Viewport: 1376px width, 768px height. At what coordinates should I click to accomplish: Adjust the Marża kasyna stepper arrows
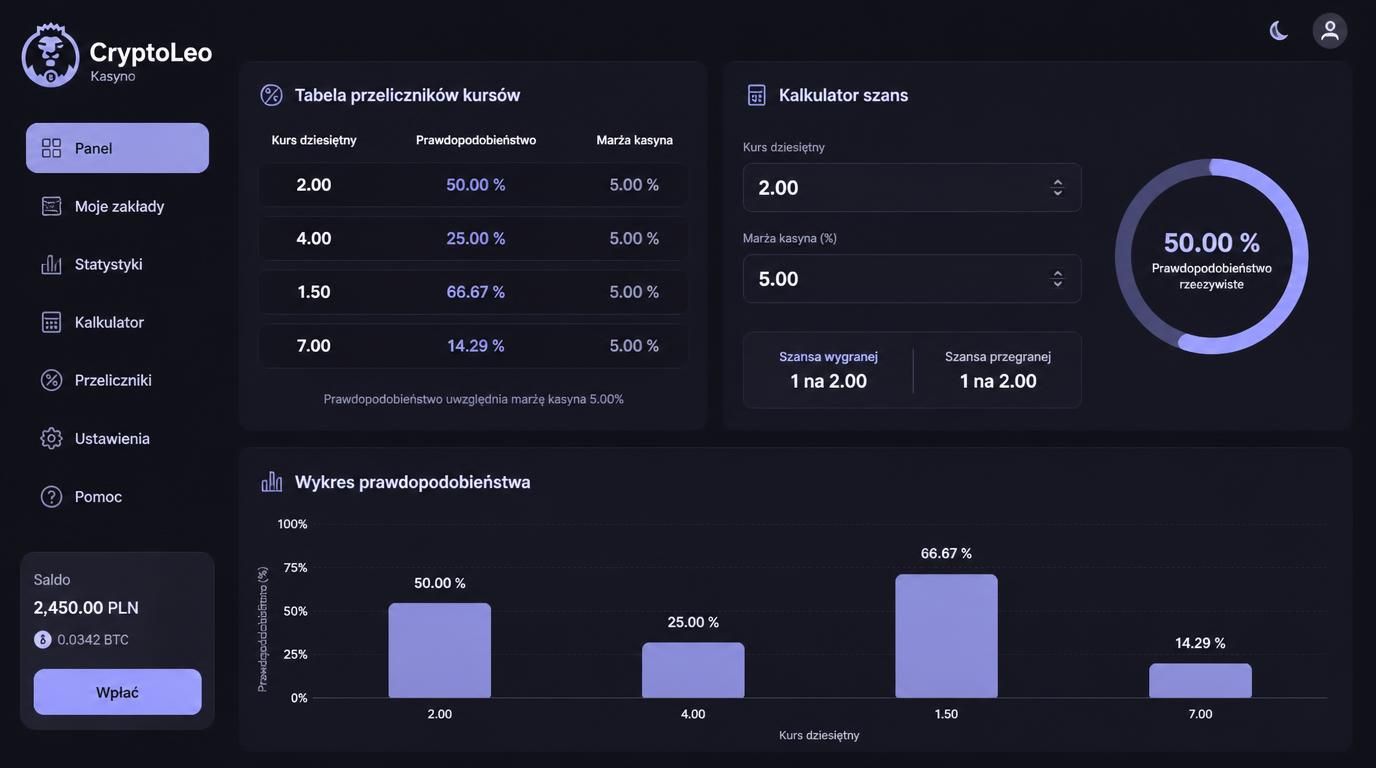pos(1058,279)
